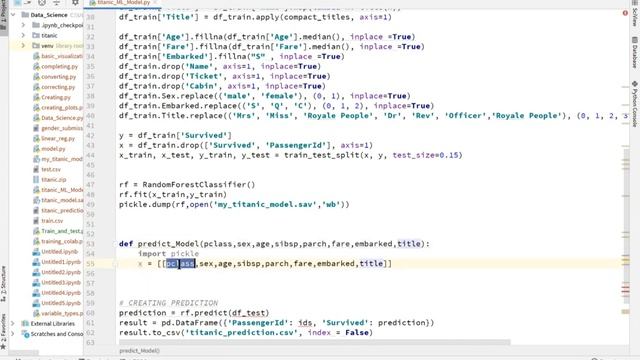Click the red error stripe marks in right gutter
The image size is (640, 360).
[x=625, y=290]
